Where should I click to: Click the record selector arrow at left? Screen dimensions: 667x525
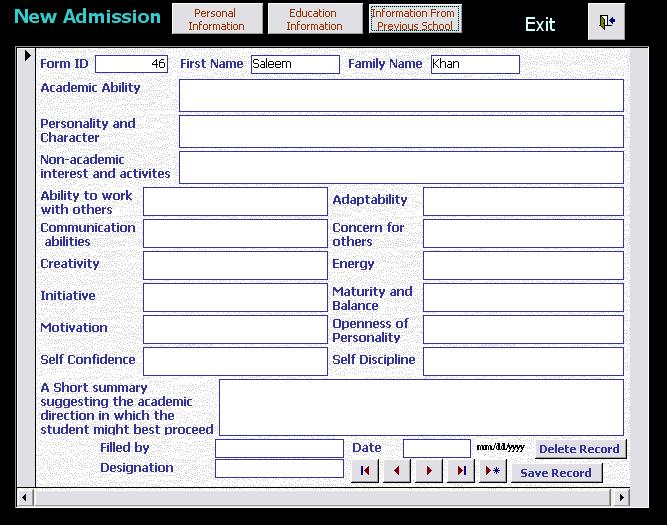pos(27,55)
